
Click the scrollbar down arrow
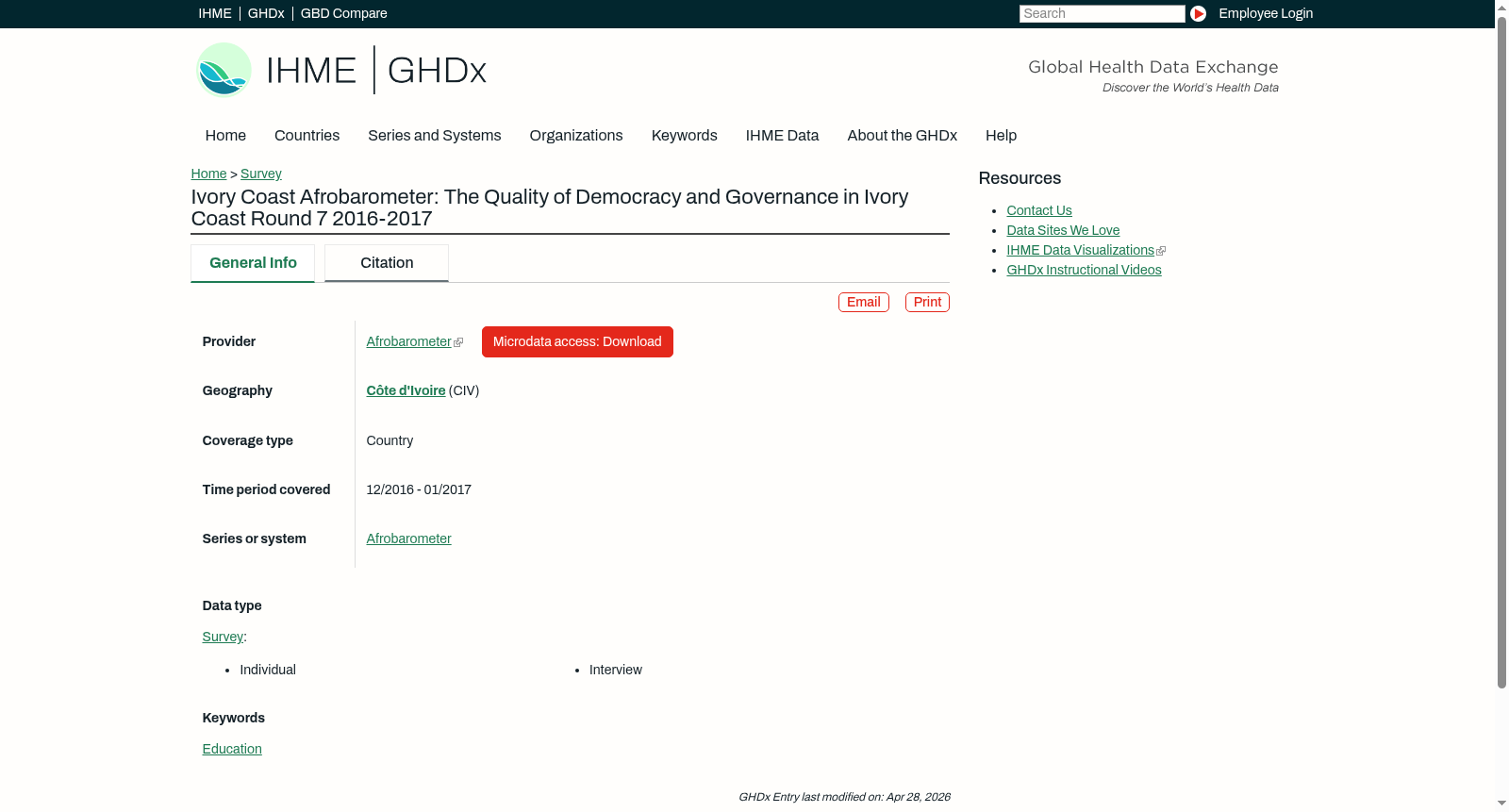[x=1501, y=804]
